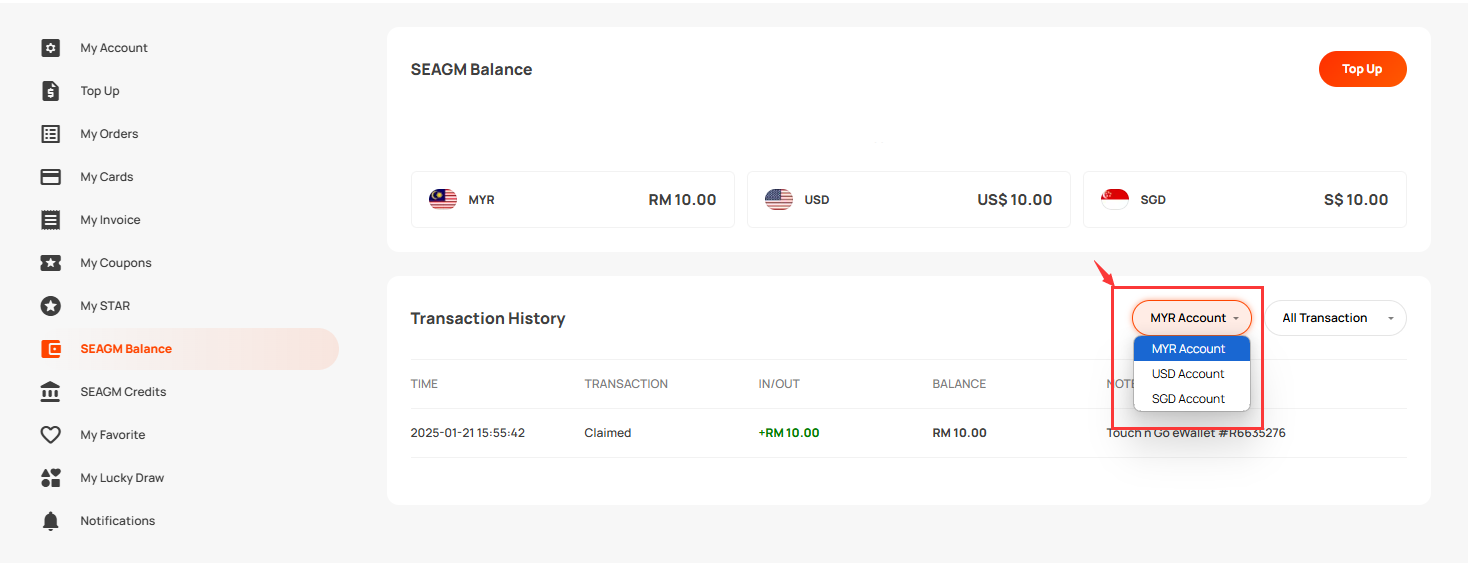The image size is (1468, 563).
Task: Click the TIME column header
Action: pos(424,384)
